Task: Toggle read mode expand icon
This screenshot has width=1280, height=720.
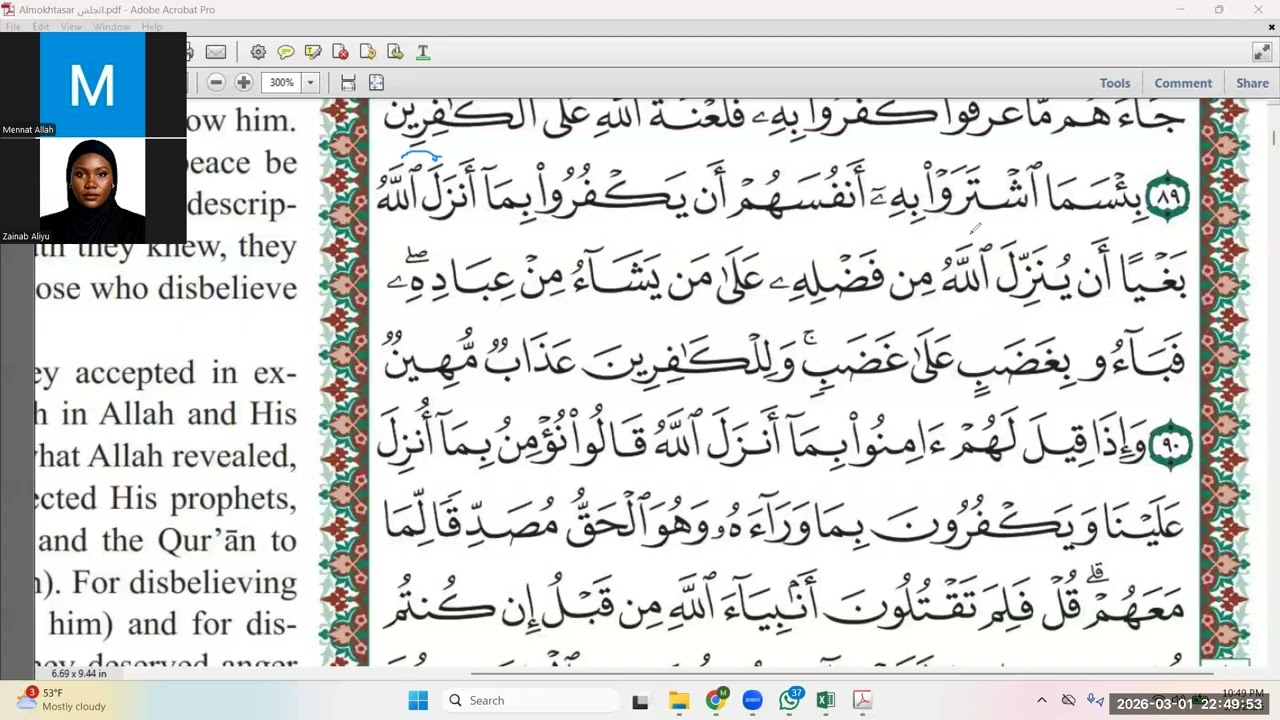Action: (x=1262, y=52)
